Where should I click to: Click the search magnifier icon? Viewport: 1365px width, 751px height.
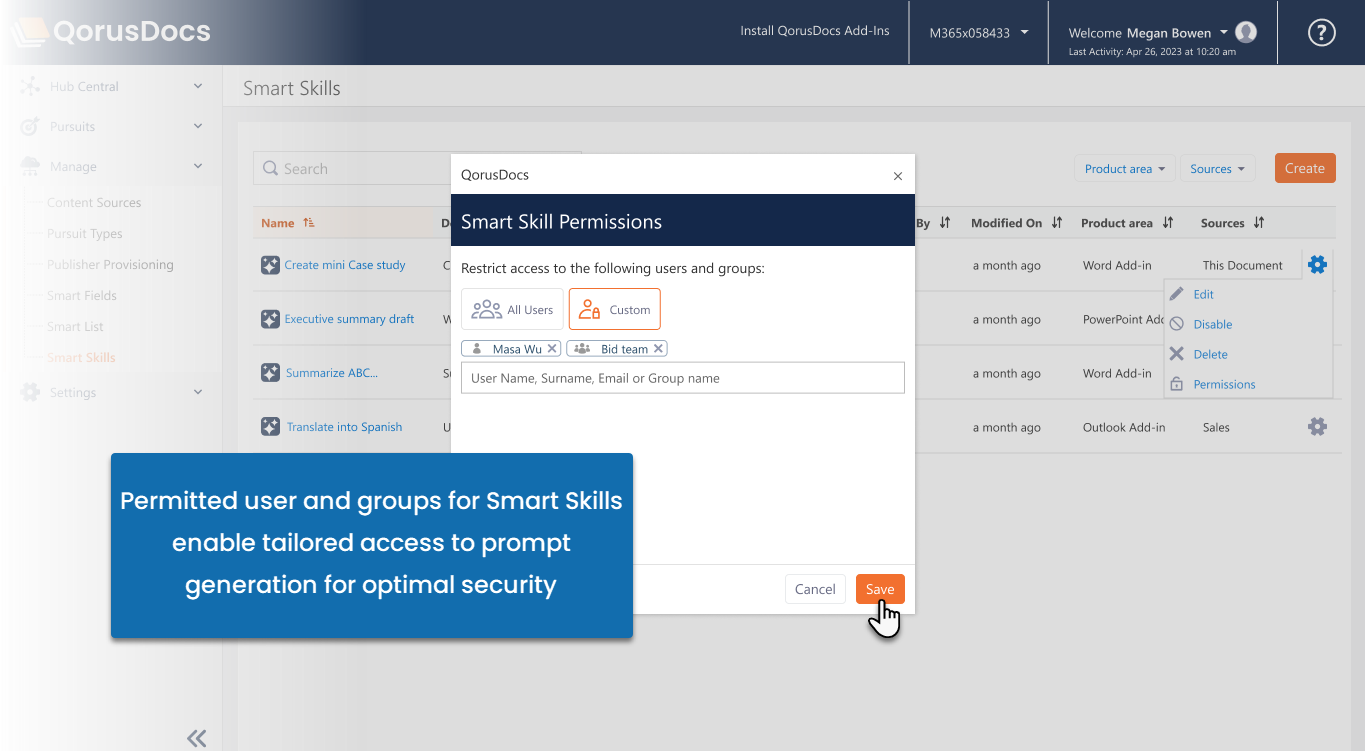pos(270,169)
